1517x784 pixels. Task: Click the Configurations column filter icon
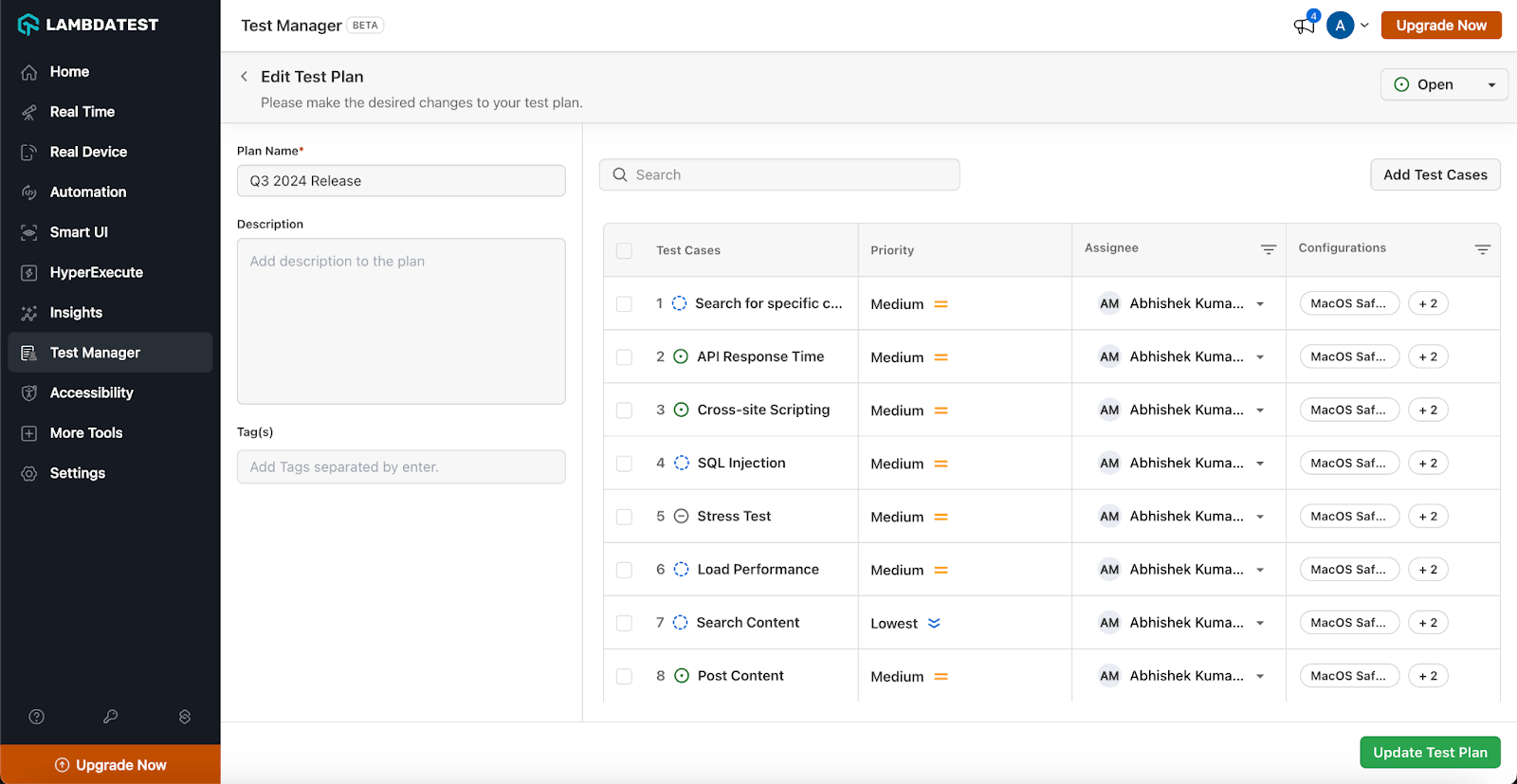1482,249
